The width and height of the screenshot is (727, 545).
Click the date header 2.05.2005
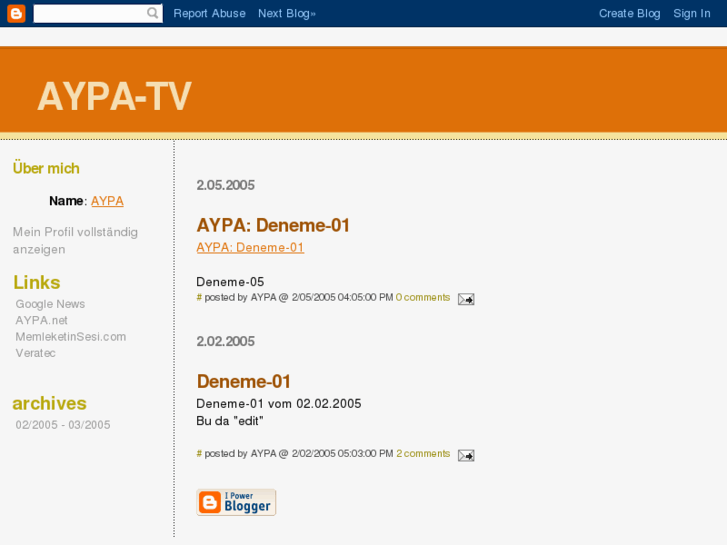[225, 185]
